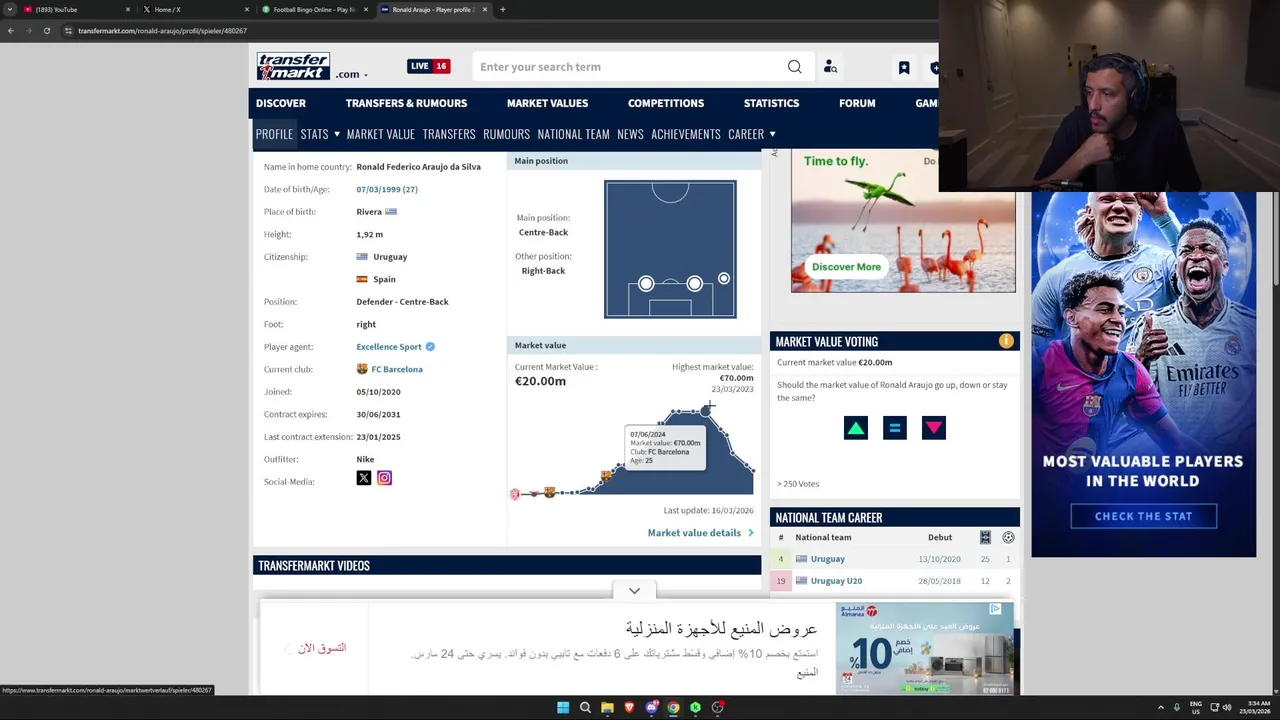Select the TRANSFERS sub-tab
This screenshot has width=1280, height=720.
point(449,134)
